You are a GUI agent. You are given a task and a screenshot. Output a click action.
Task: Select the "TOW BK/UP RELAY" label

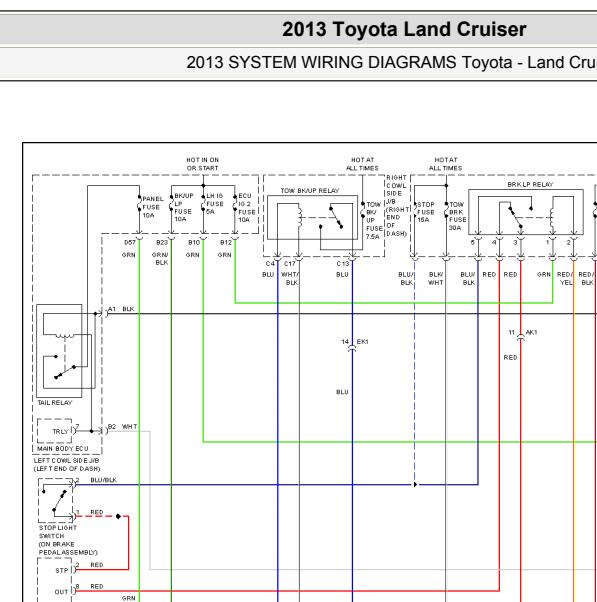coord(309,191)
